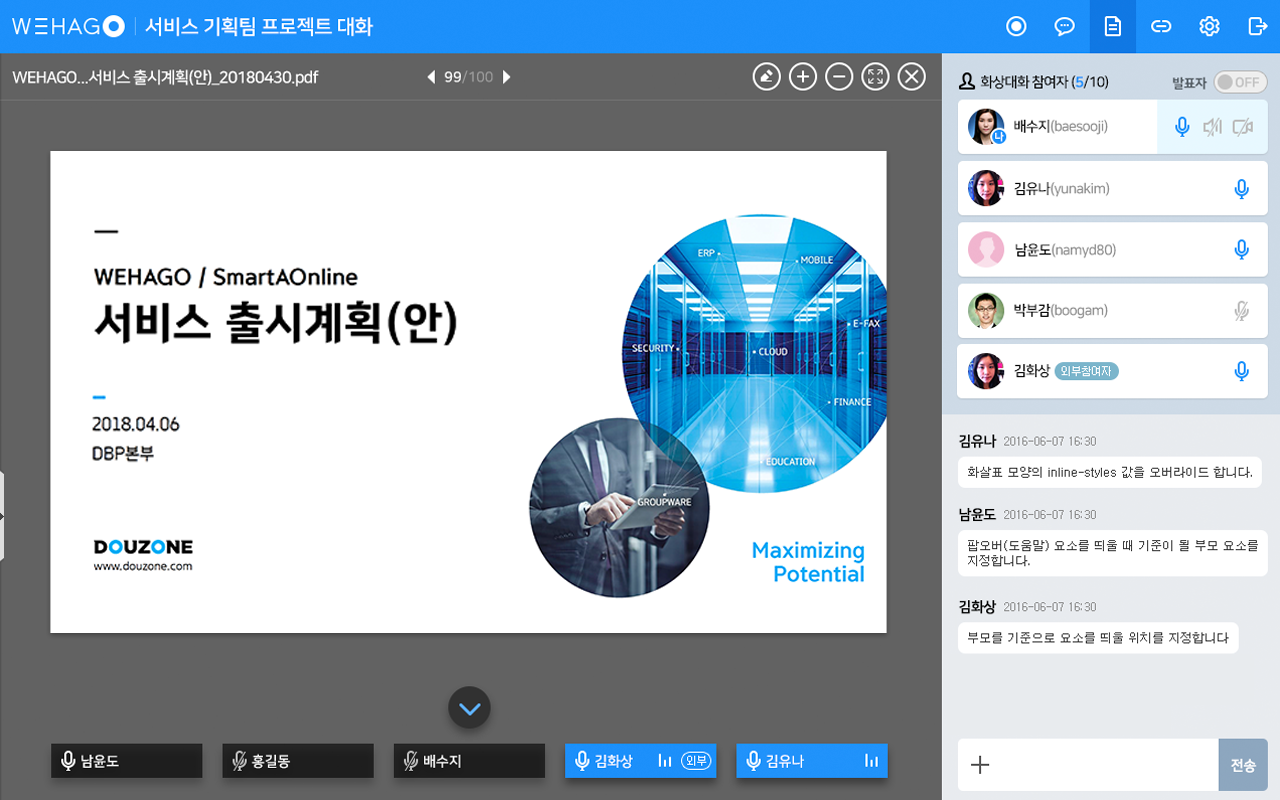
Task: Click PDF filename WEHAGO...서비스 출시계획(안)_20180430.pdf
Action: tap(165, 77)
